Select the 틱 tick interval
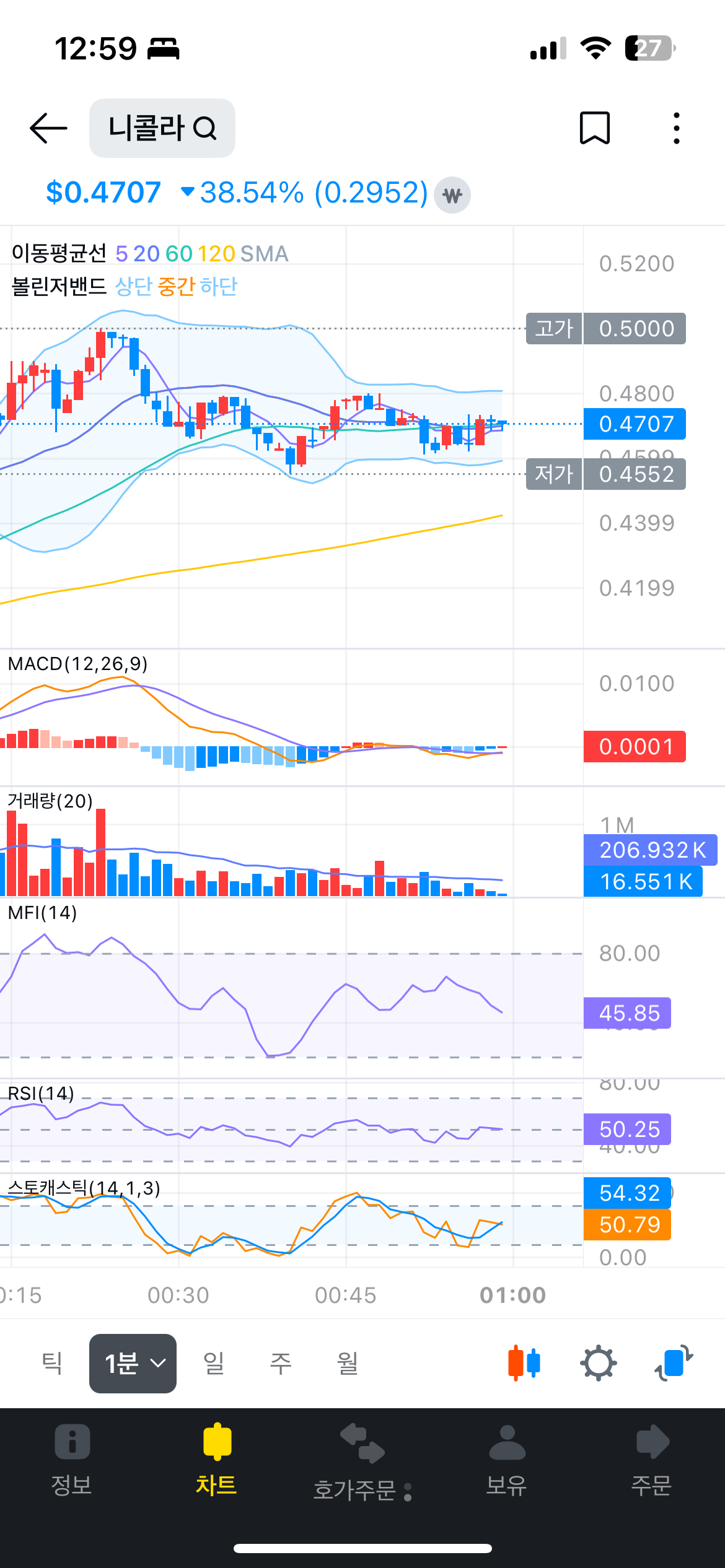 pos(52,1363)
